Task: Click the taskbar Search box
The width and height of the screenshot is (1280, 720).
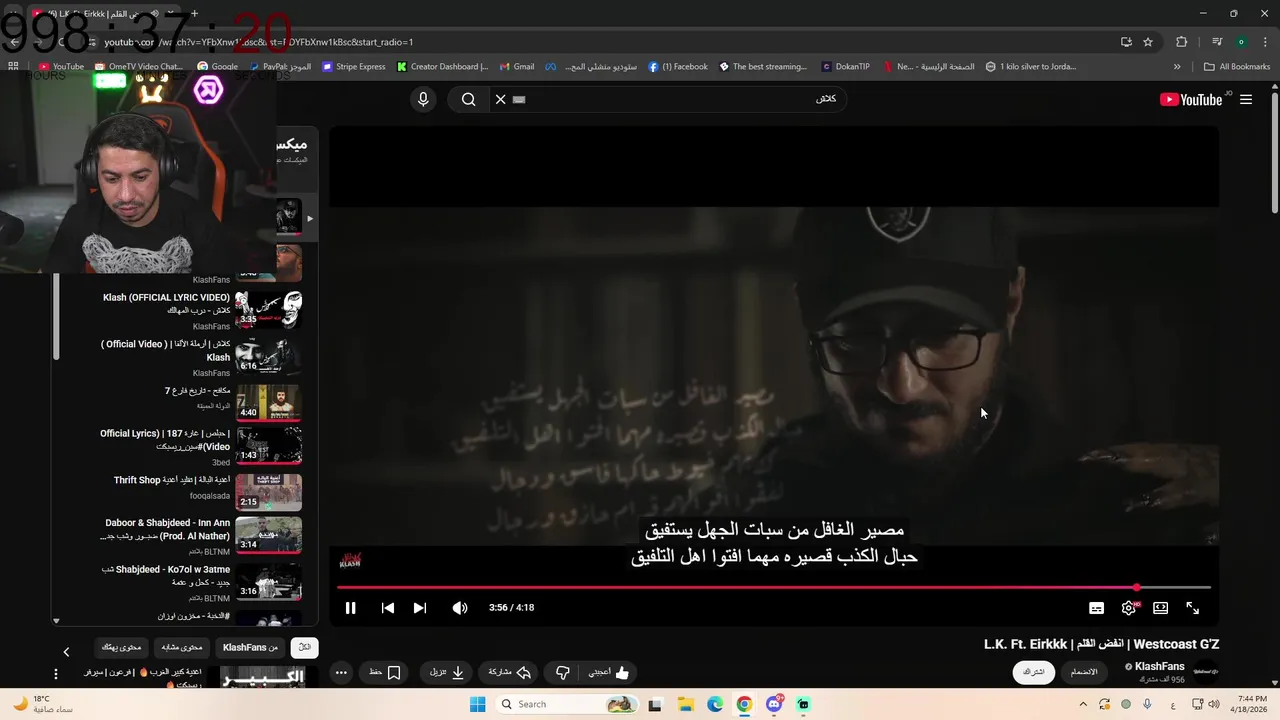Action: click(x=566, y=704)
